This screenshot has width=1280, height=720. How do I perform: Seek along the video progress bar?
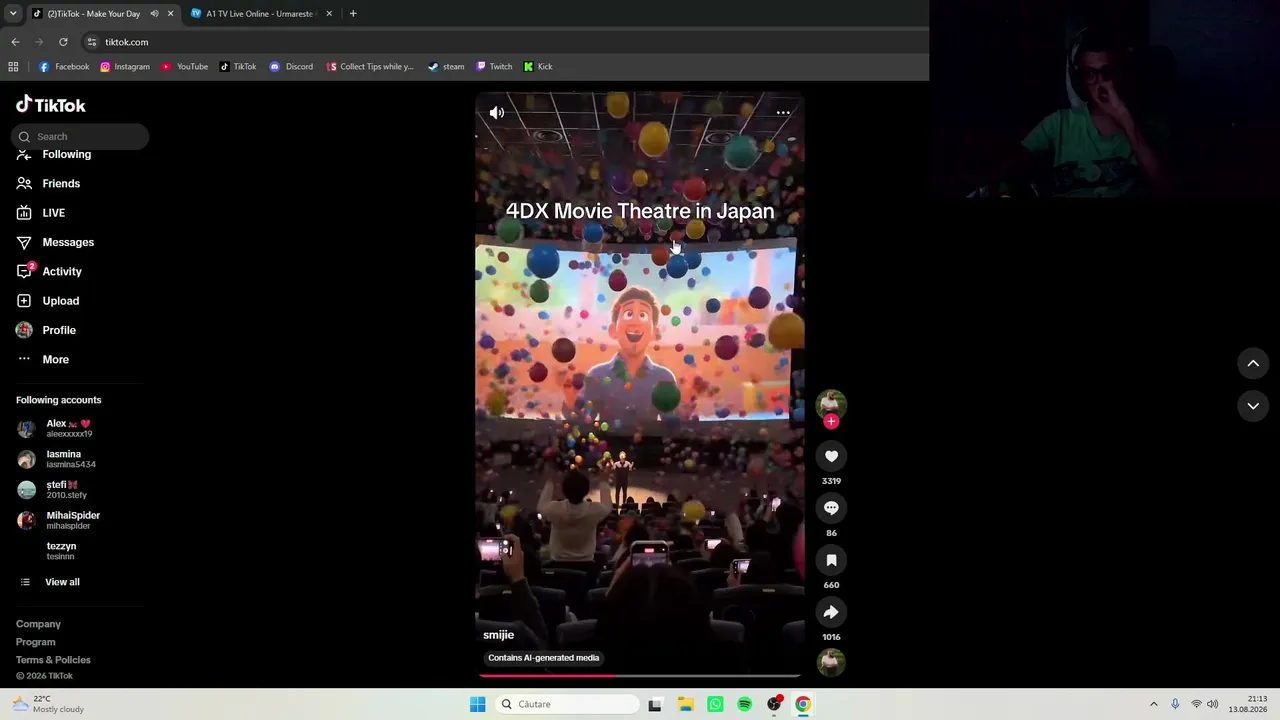640,676
